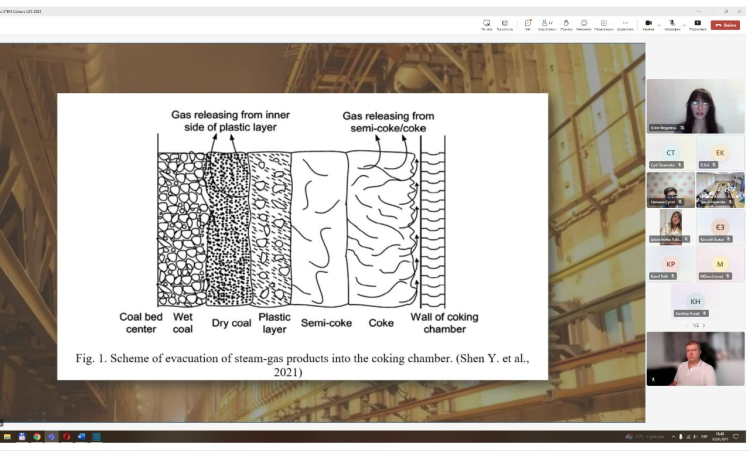Click the top presenter video thumbnail
The height and width of the screenshot is (451, 750).
[x=695, y=105]
